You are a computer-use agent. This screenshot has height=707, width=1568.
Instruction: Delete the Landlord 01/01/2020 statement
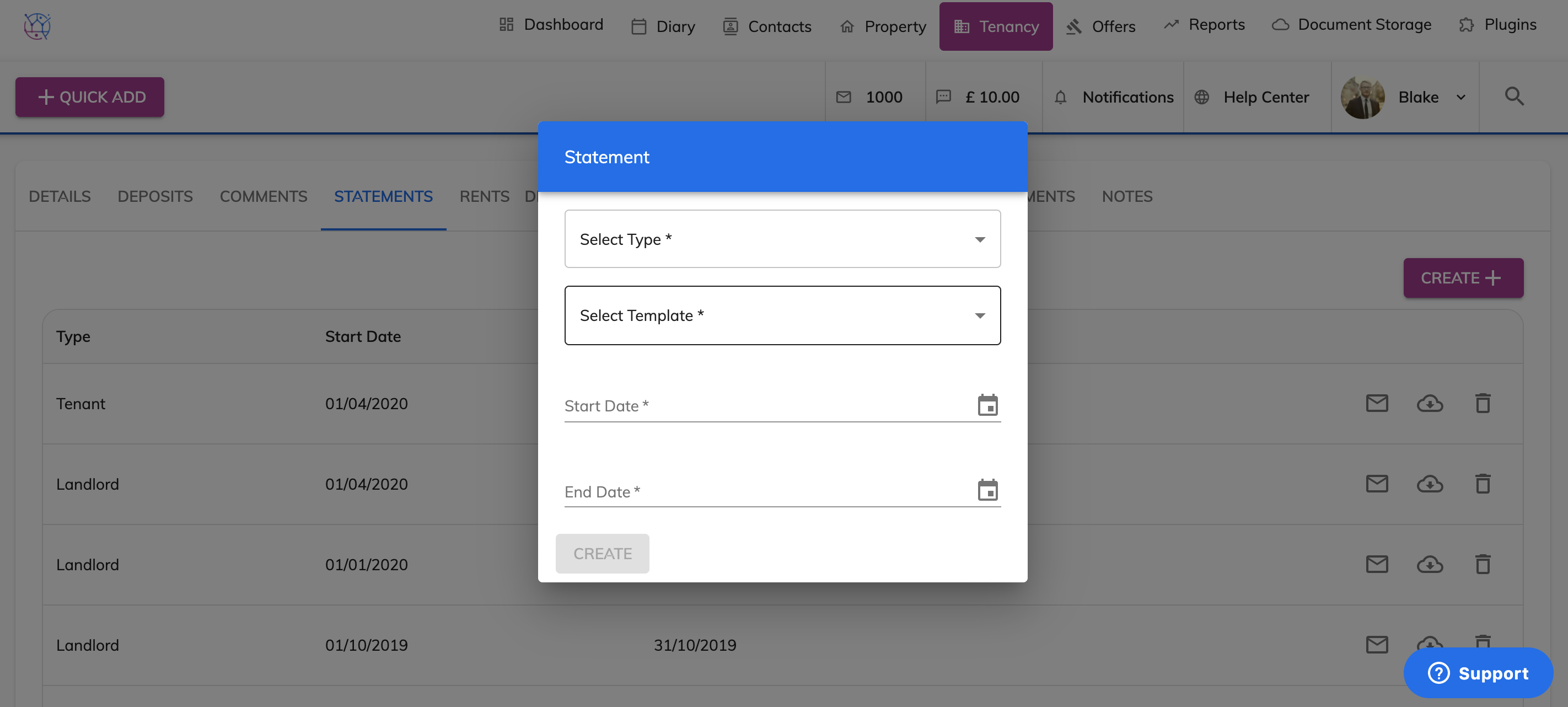1483,565
